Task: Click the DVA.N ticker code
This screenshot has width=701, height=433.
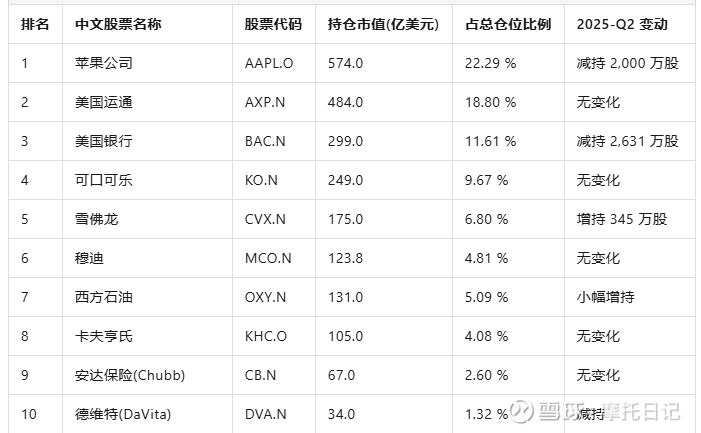Action: [266, 414]
